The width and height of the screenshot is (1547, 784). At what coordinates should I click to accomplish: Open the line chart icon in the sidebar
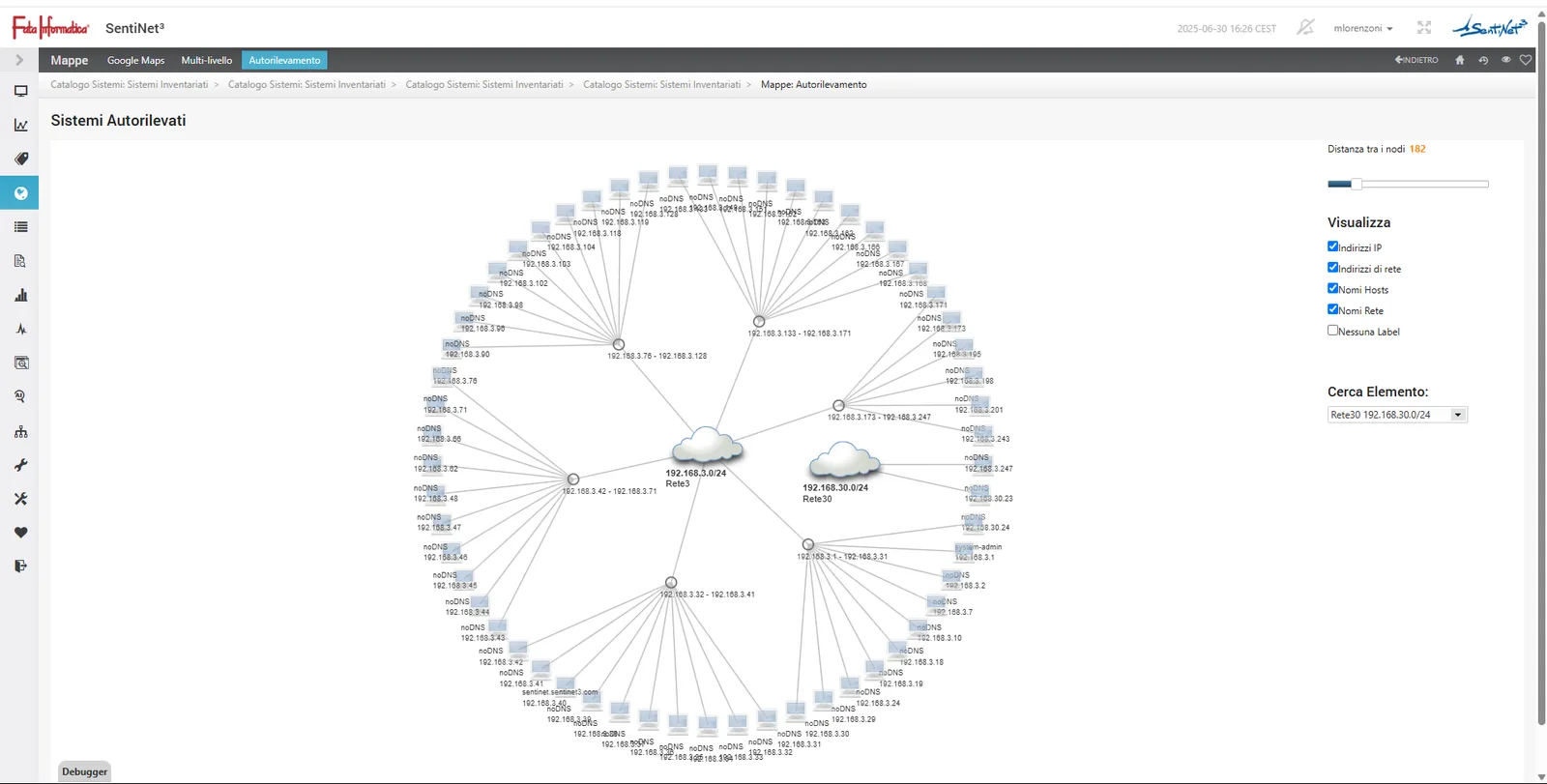point(20,125)
